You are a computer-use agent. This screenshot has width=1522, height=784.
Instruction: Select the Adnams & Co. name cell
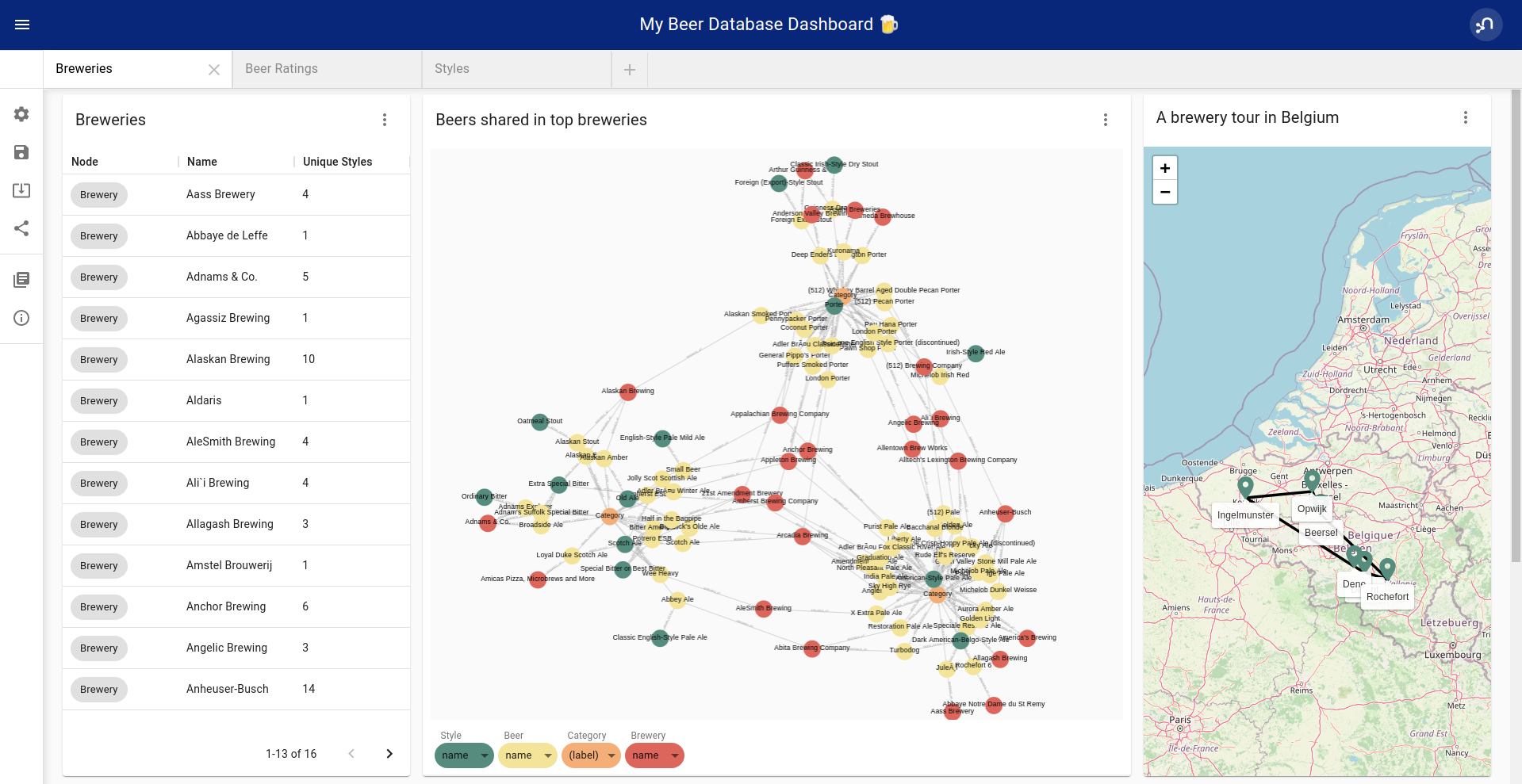[x=221, y=277]
